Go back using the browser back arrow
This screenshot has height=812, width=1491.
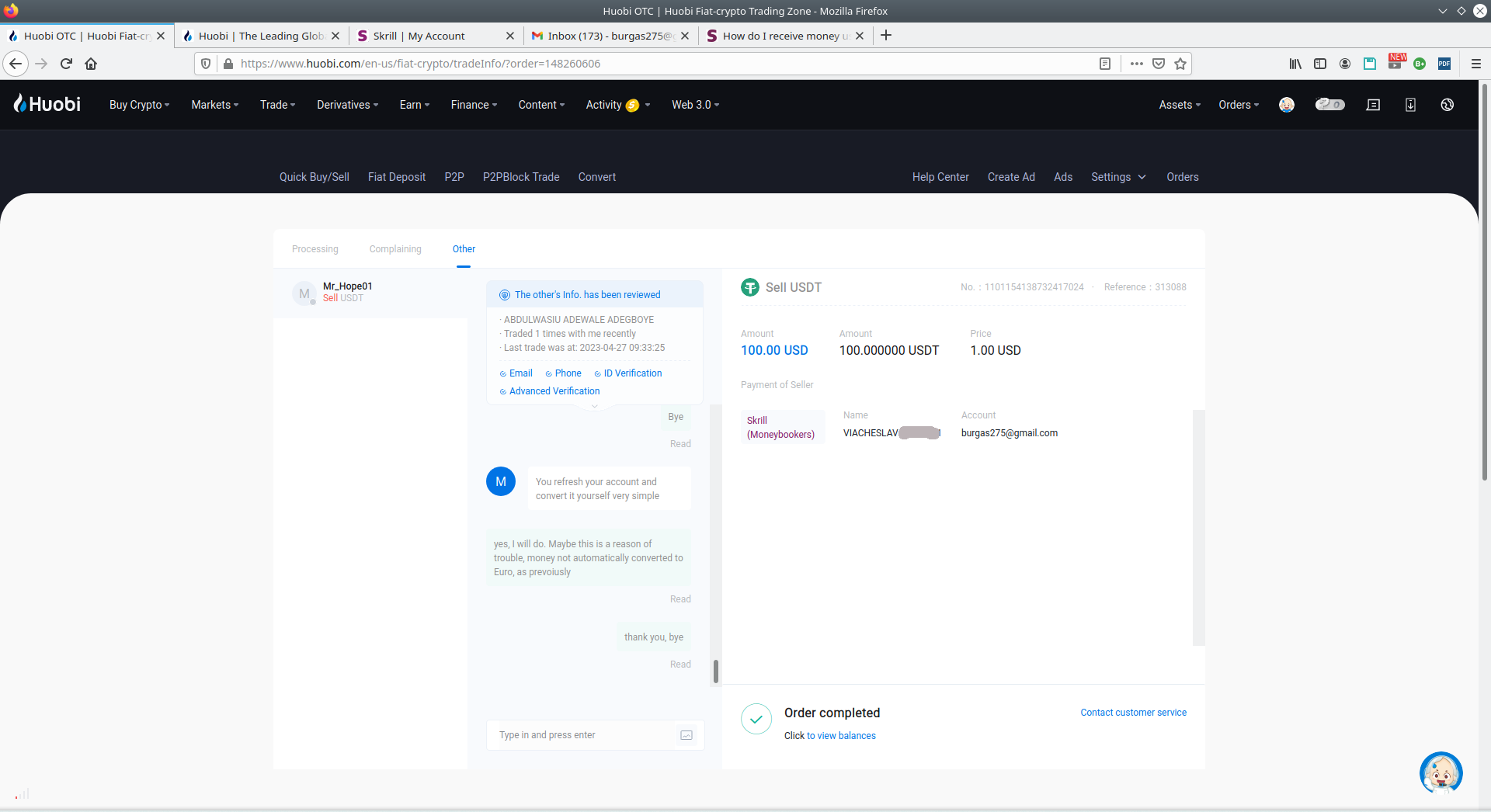tap(16, 64)
